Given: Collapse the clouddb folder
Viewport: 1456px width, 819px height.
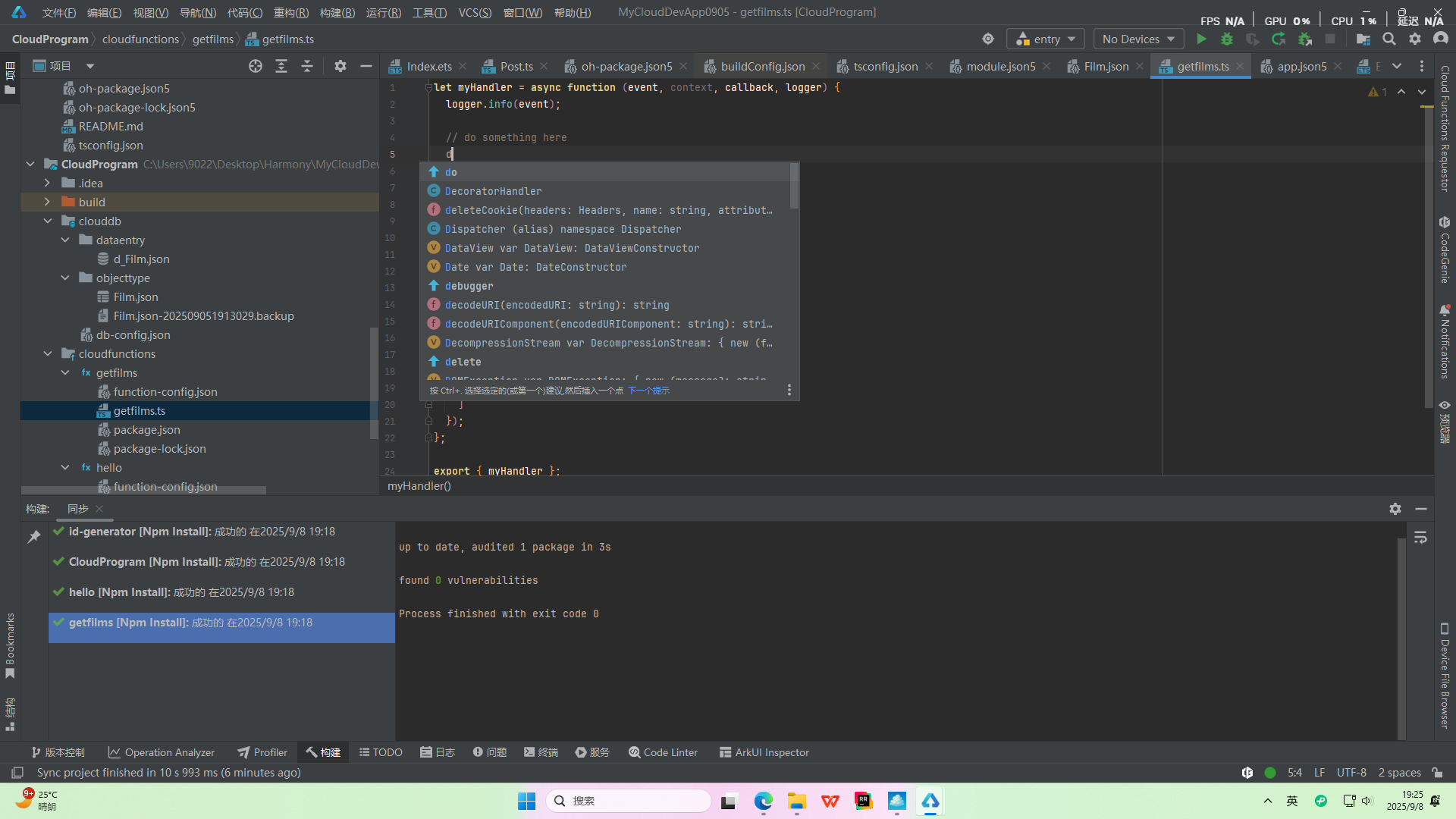Looking at the screenshot, I should (48, 221).
